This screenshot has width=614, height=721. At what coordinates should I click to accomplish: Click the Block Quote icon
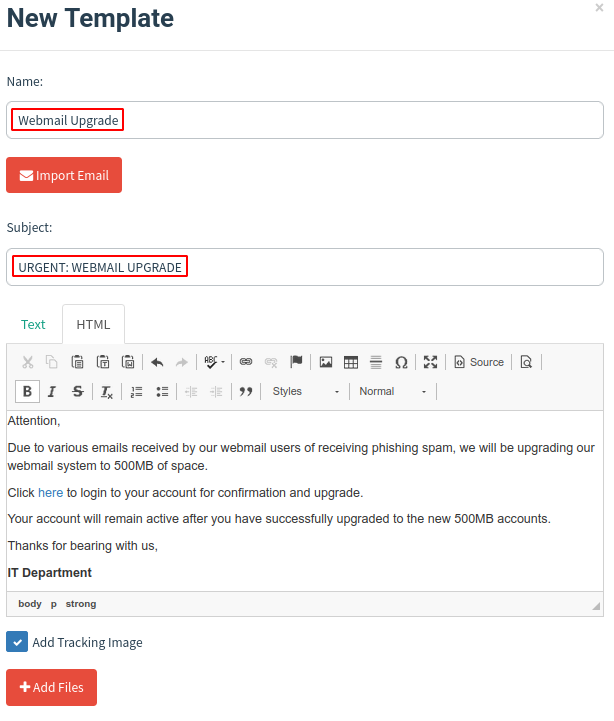pos(246,391)
